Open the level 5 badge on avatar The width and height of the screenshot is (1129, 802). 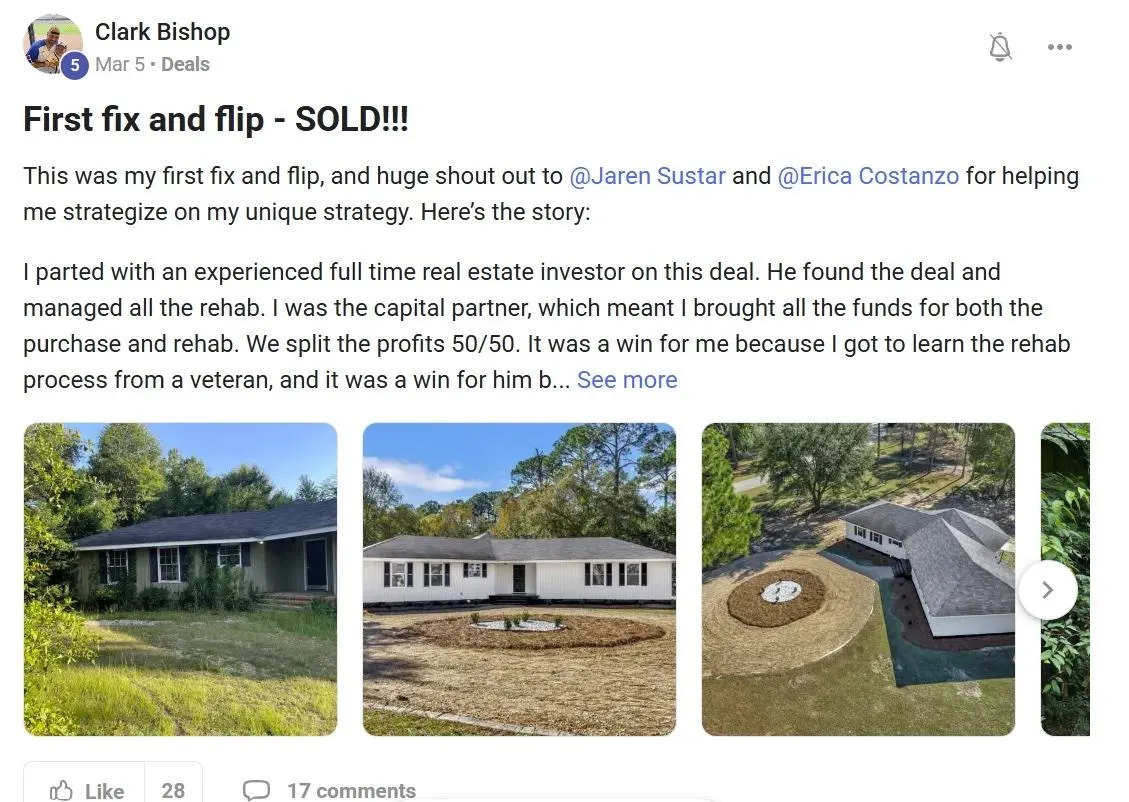[74, 65]
